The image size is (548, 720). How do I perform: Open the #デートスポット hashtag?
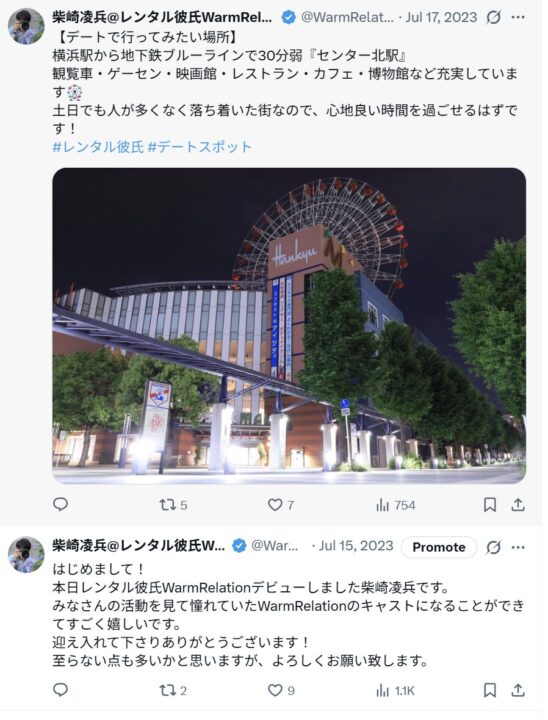tap(199, 149)
